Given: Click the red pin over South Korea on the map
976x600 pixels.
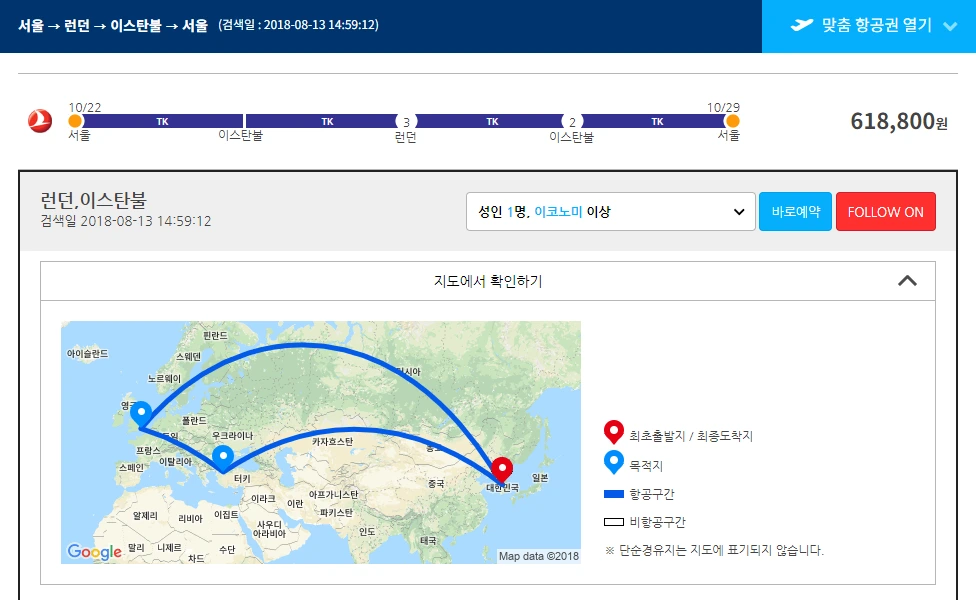Looking at the screenshot, I should point(500,466).
